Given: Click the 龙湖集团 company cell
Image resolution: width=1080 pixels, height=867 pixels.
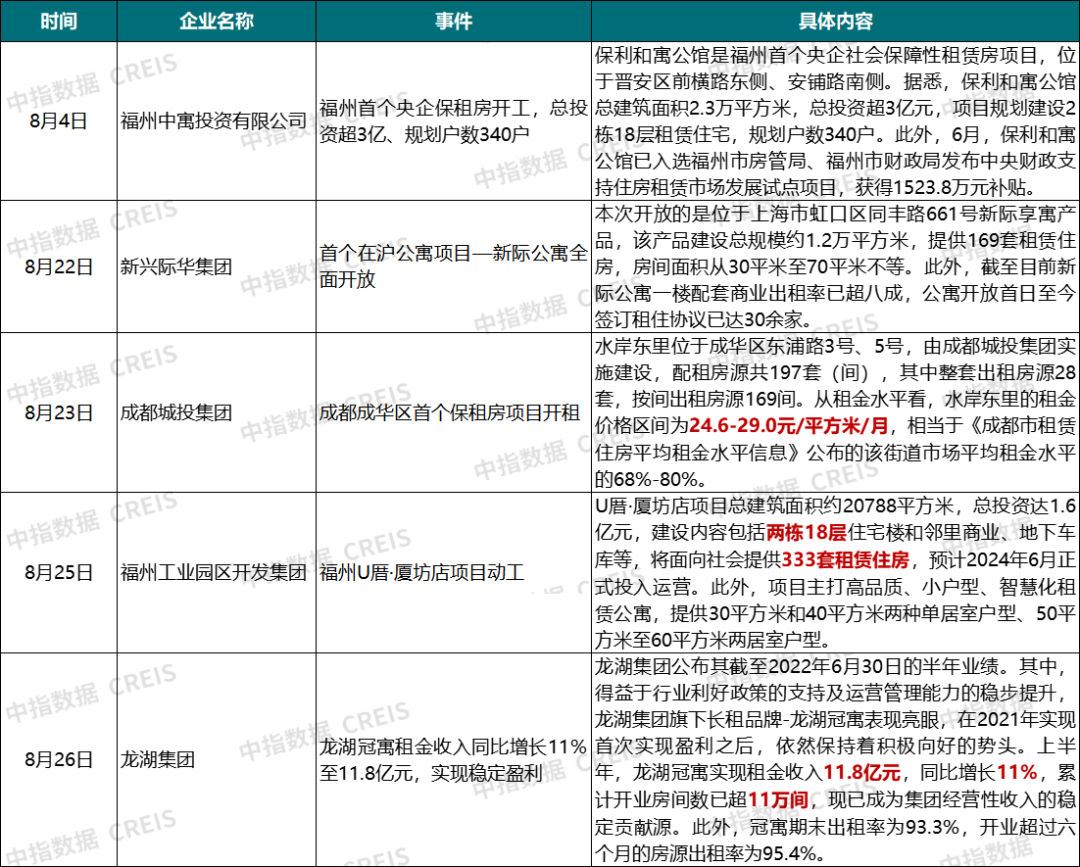Looking at the screenshot, I should 216,760.
